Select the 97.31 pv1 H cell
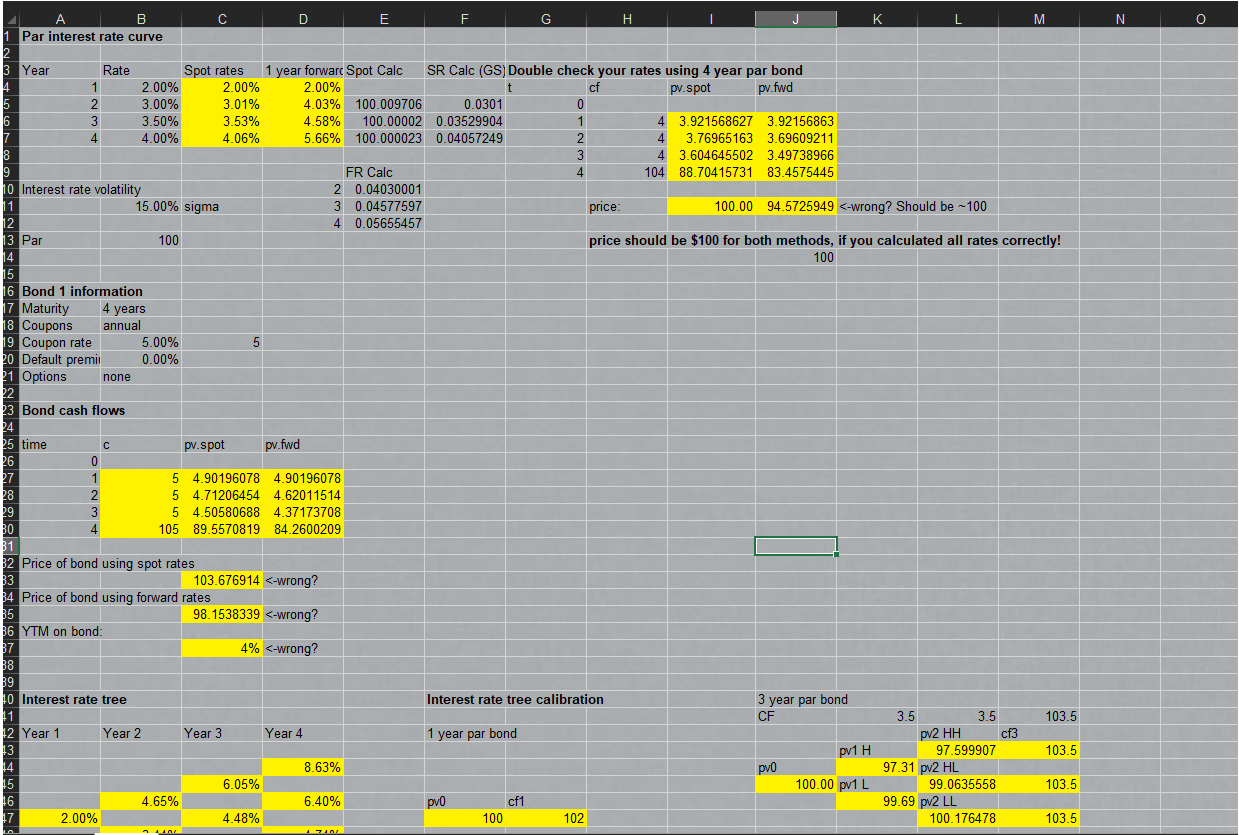Image resolution: width=1239 pixels, height=835 pixels. point(876,767)
